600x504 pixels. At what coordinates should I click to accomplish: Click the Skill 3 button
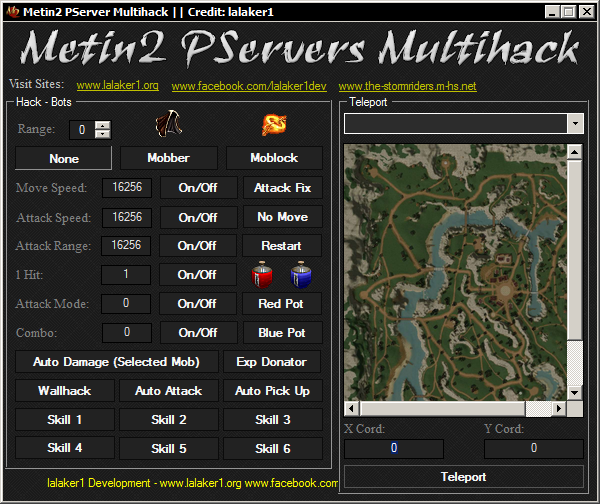click(x=273, y=420)
